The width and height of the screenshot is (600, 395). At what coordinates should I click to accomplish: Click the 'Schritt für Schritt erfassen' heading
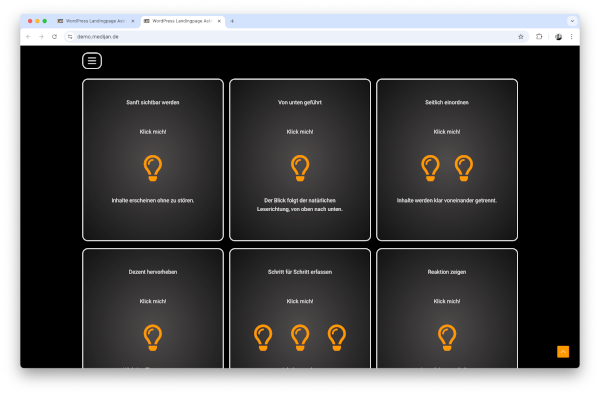[x=300, y=272]
